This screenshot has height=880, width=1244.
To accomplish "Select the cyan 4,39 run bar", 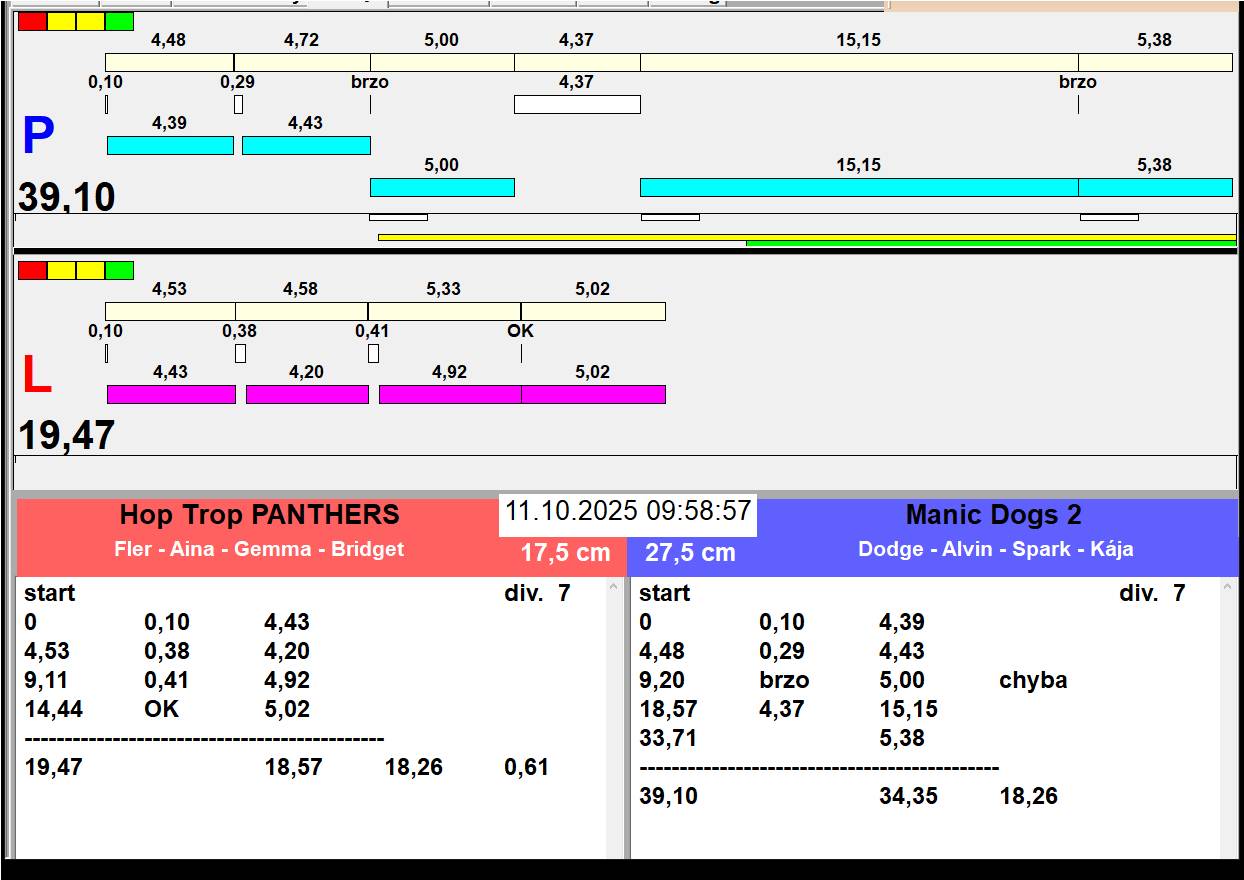I will point(170,145).
